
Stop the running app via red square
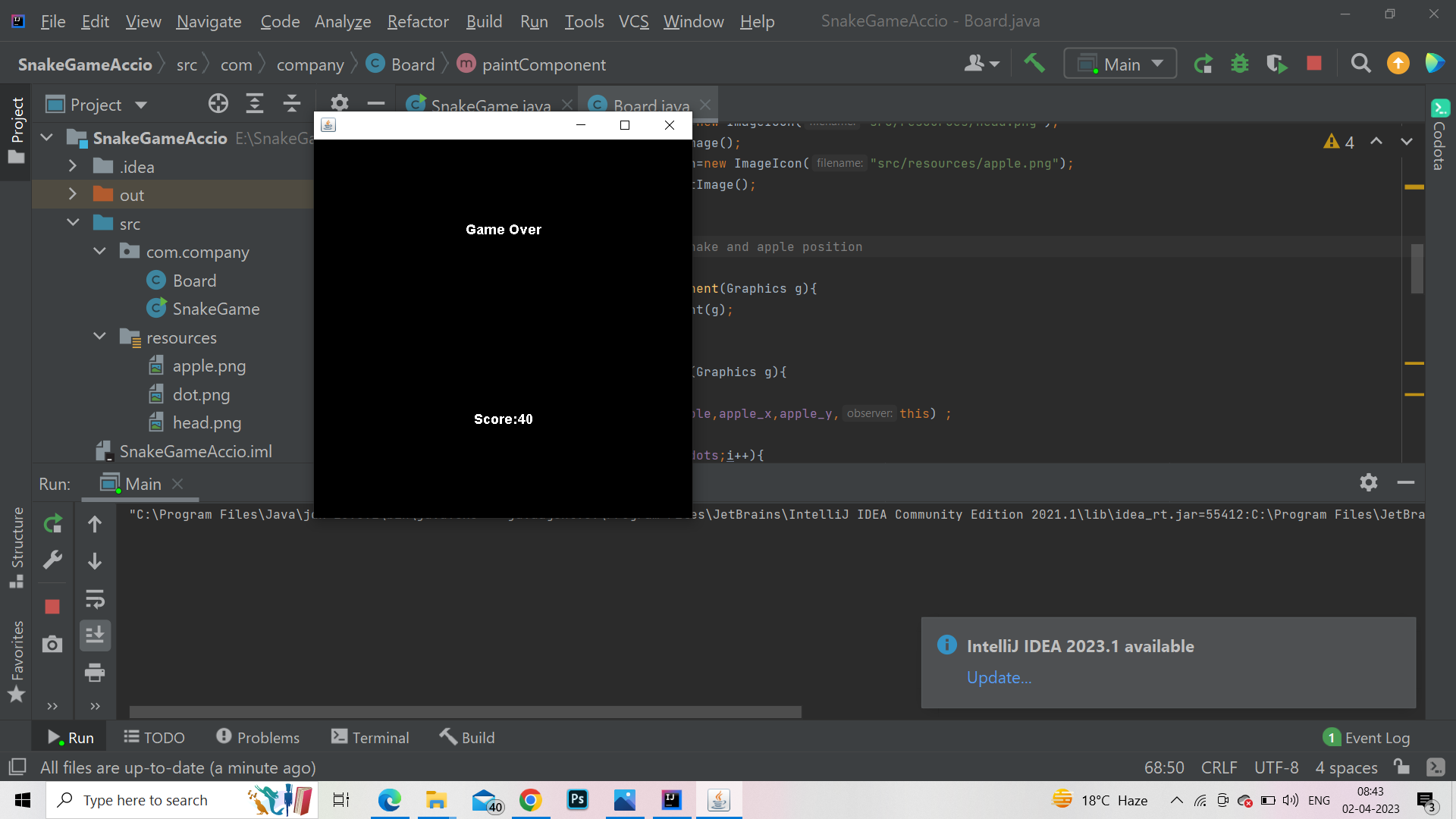click(x=1314, y=63)
